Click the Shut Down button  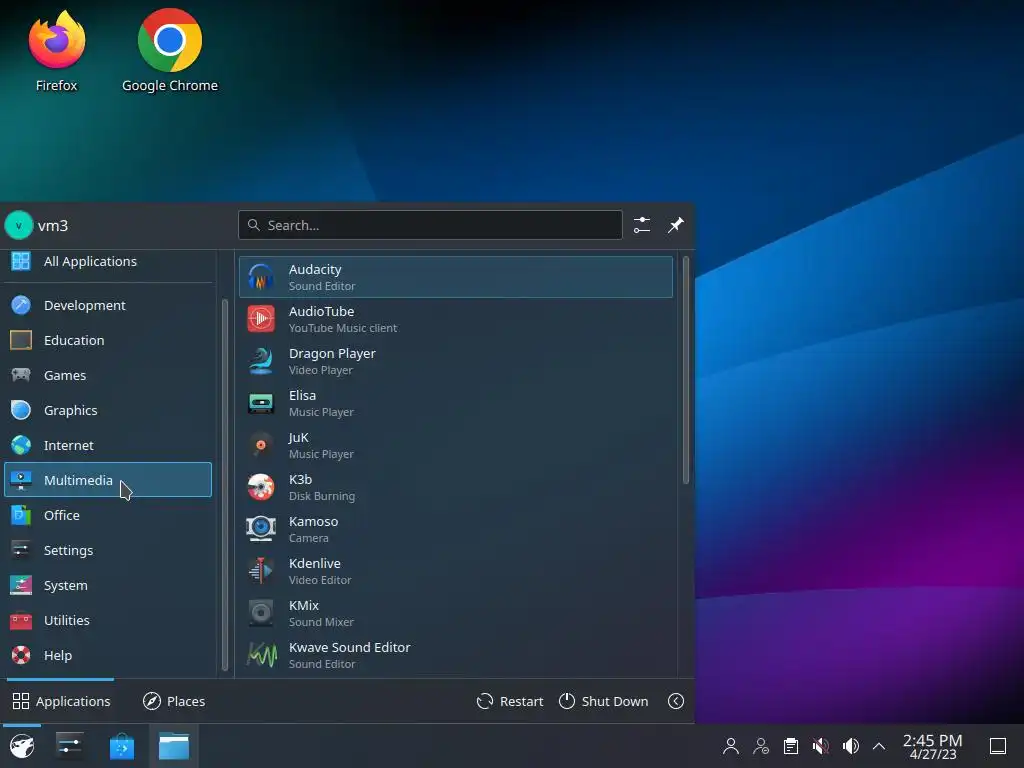[604, 701]
